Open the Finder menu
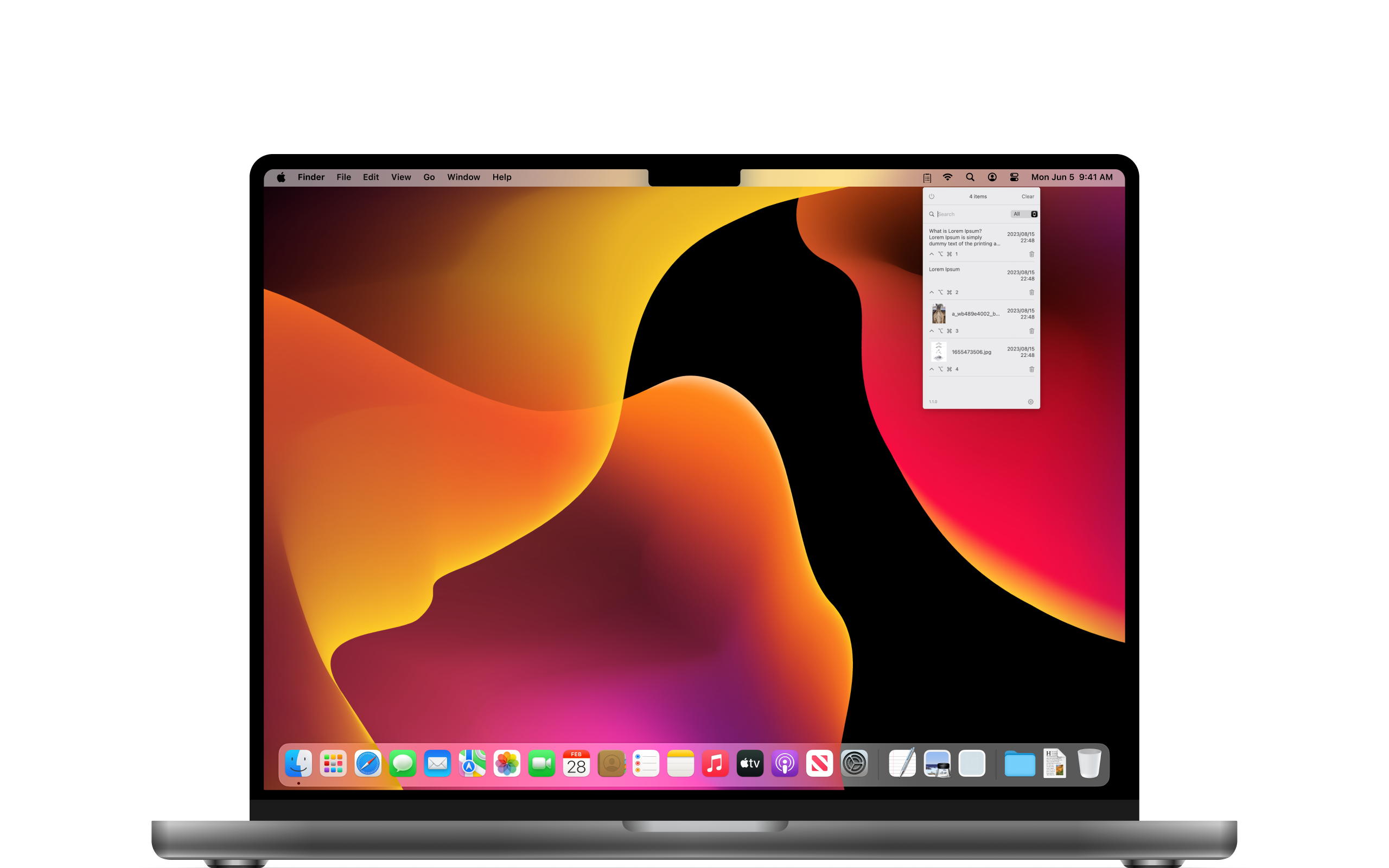Screen dimensions: 1389x868 311,177
